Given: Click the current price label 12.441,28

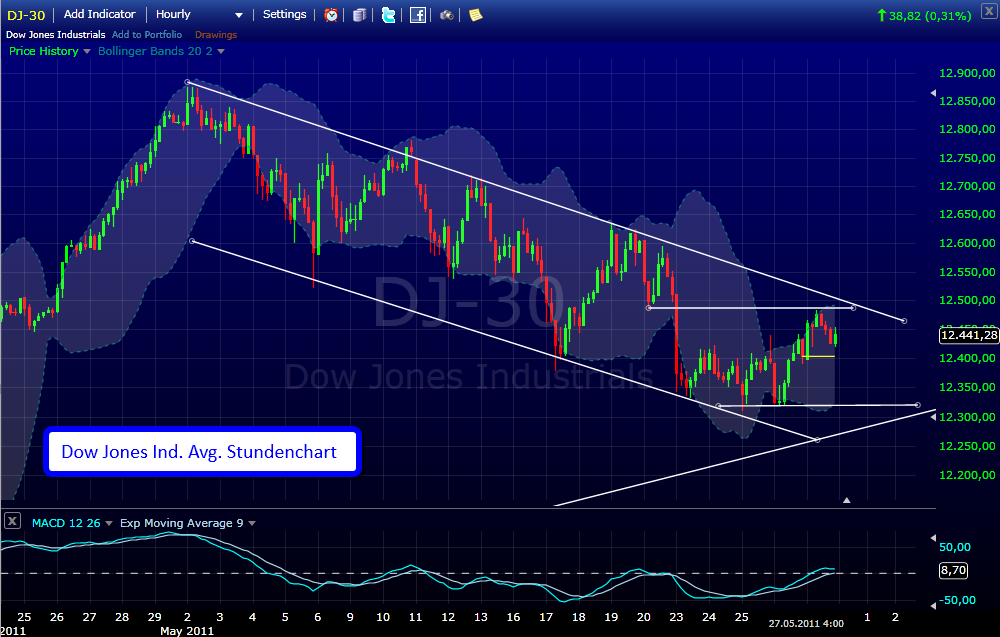Looking at the screenshot, I should [x=969, y=335].
